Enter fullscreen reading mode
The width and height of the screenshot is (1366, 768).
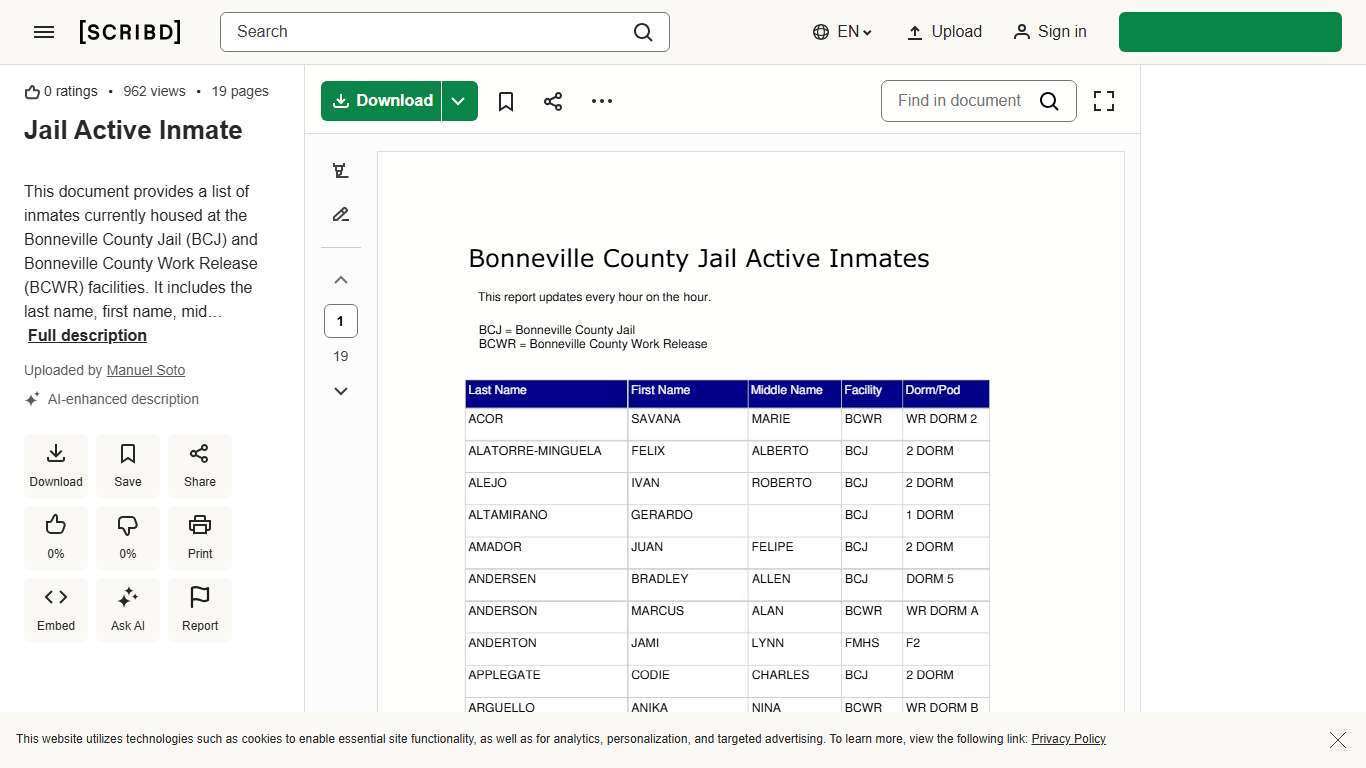click(x=1103, y=101)
